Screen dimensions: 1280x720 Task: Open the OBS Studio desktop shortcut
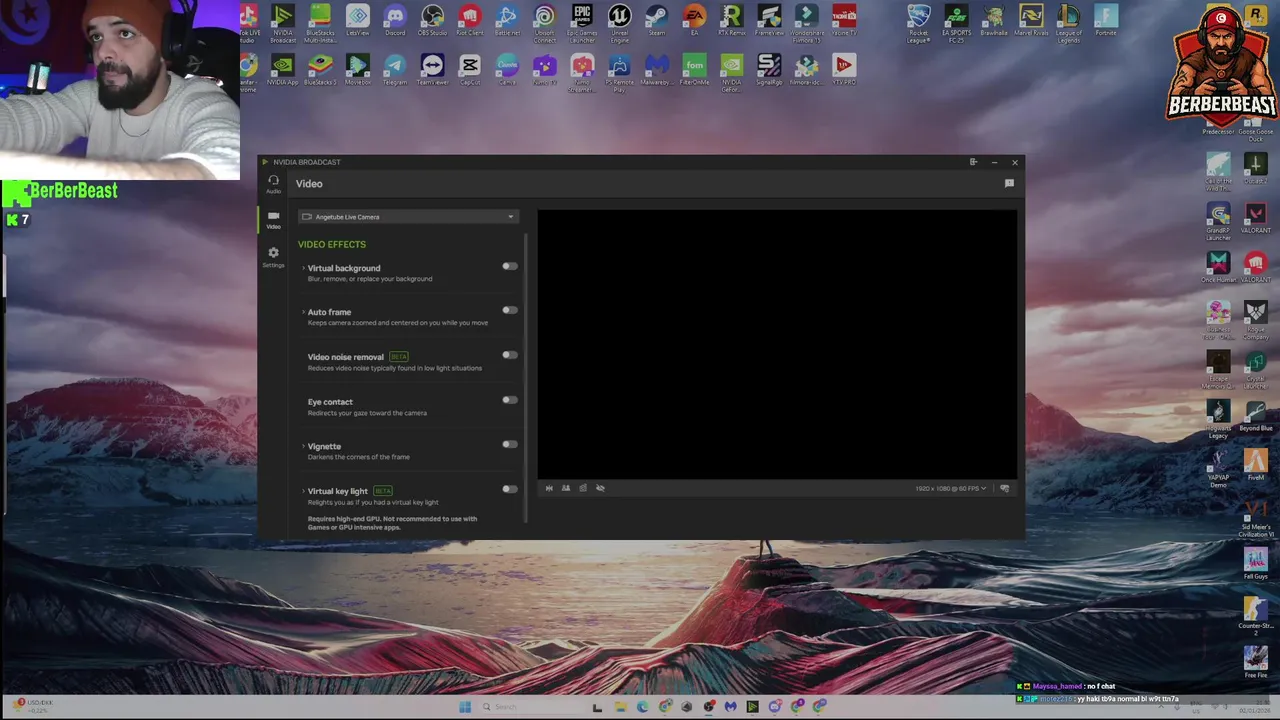pyautogui.click(x=432, y=20)
